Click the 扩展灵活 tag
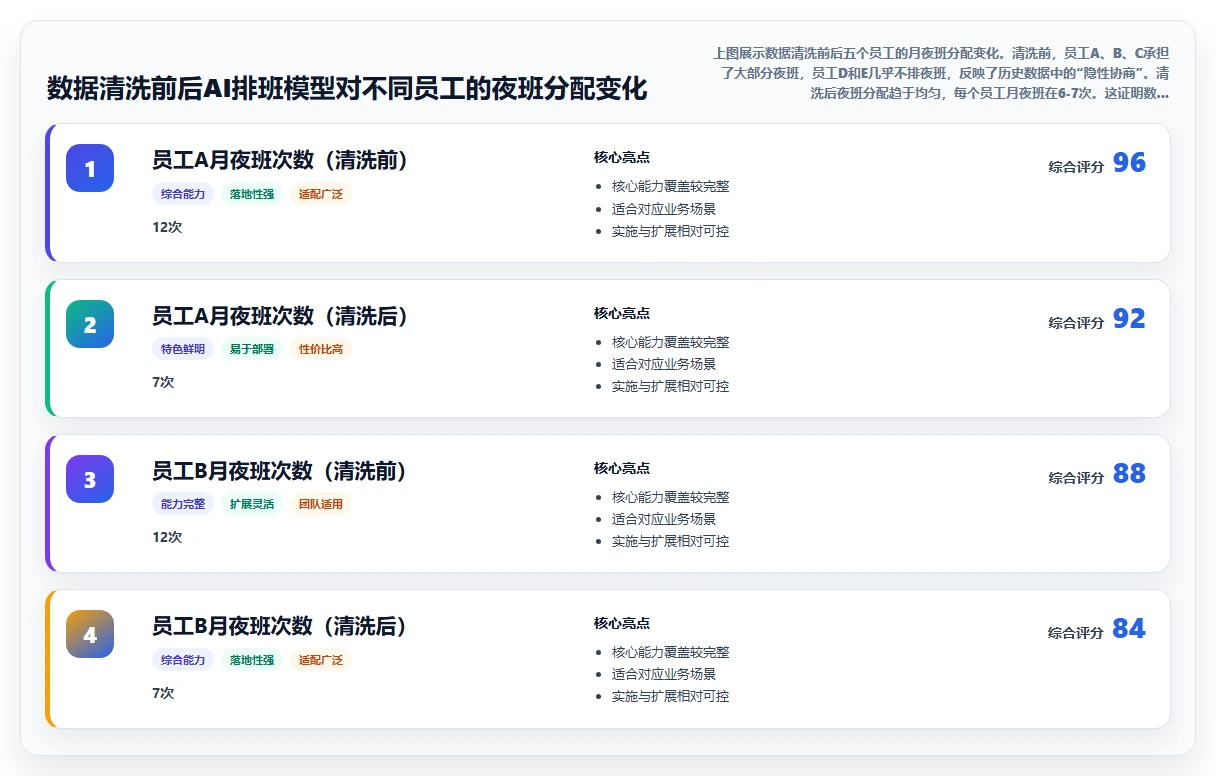 click(x=252, y=504)
